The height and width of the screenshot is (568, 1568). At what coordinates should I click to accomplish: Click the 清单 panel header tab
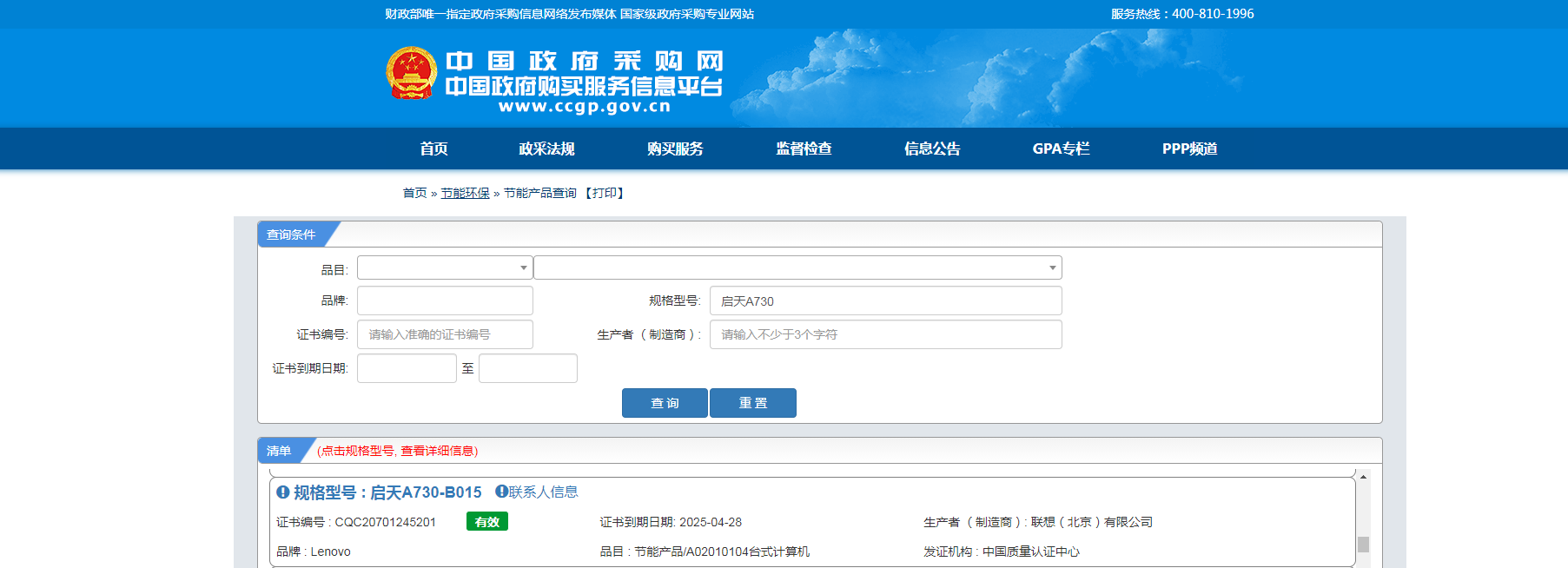pyautogui.click(x=280, y=451)
